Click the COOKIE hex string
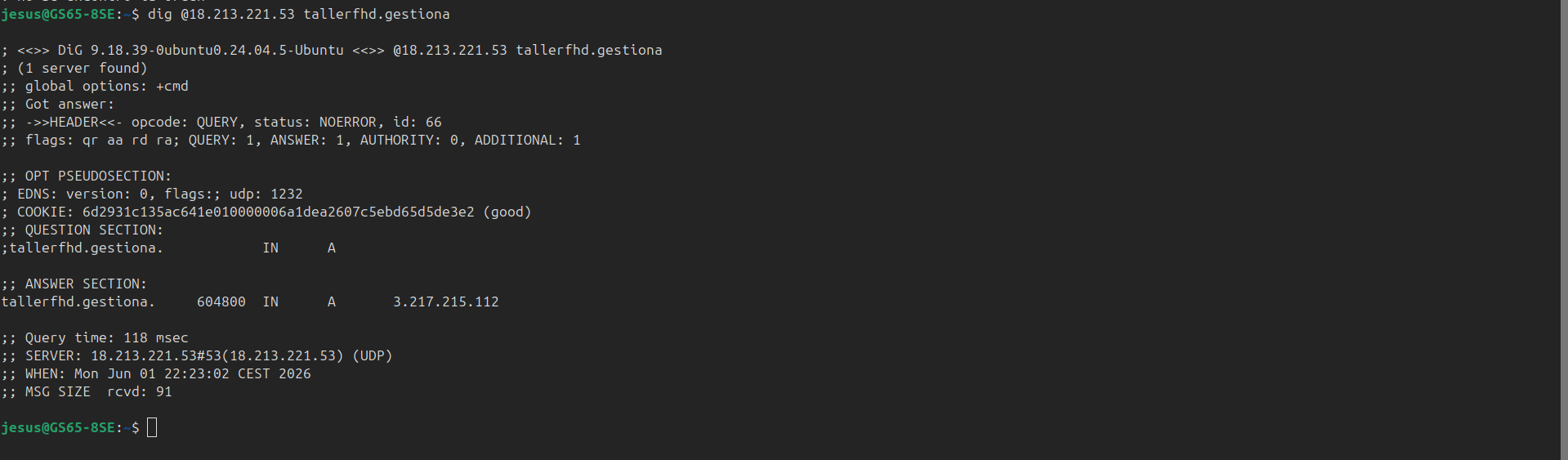Image resolution: width=1568 pixels, height=460 pixels. click(279, 212)
